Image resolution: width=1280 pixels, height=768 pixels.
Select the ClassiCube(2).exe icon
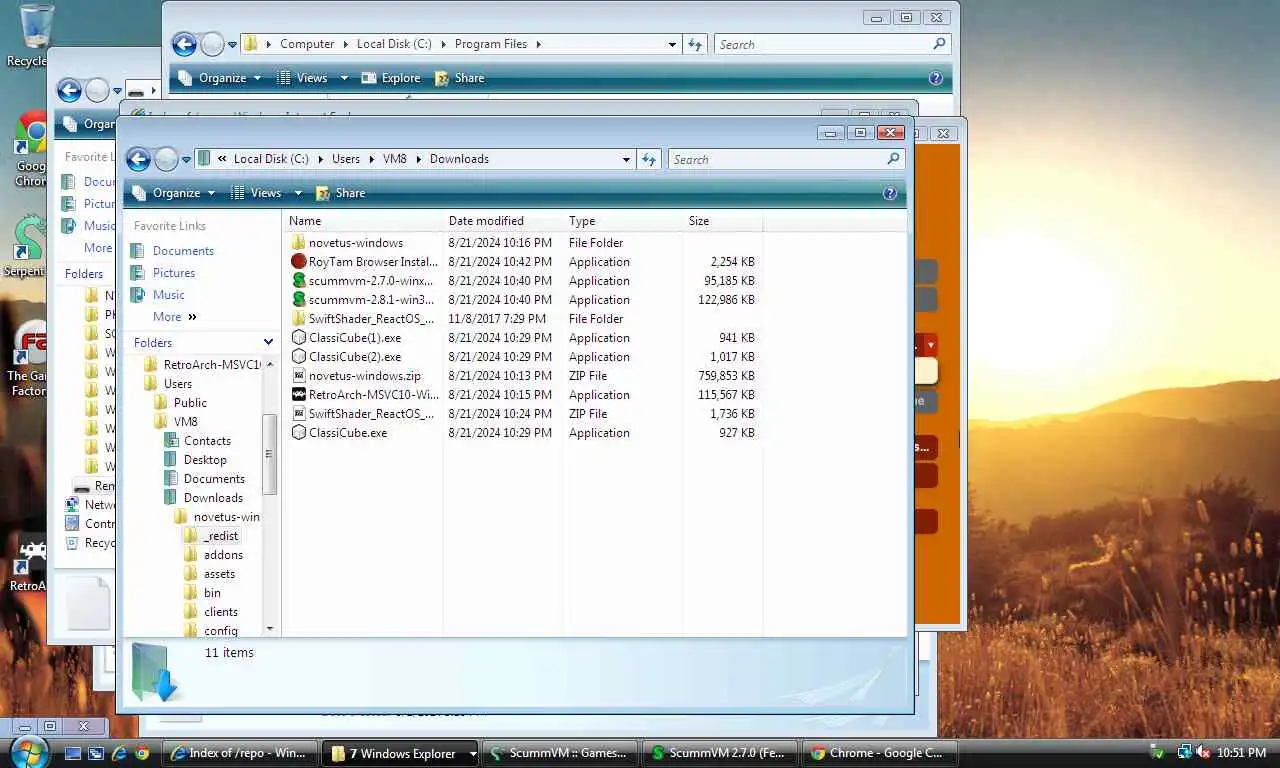pos(298,357)
